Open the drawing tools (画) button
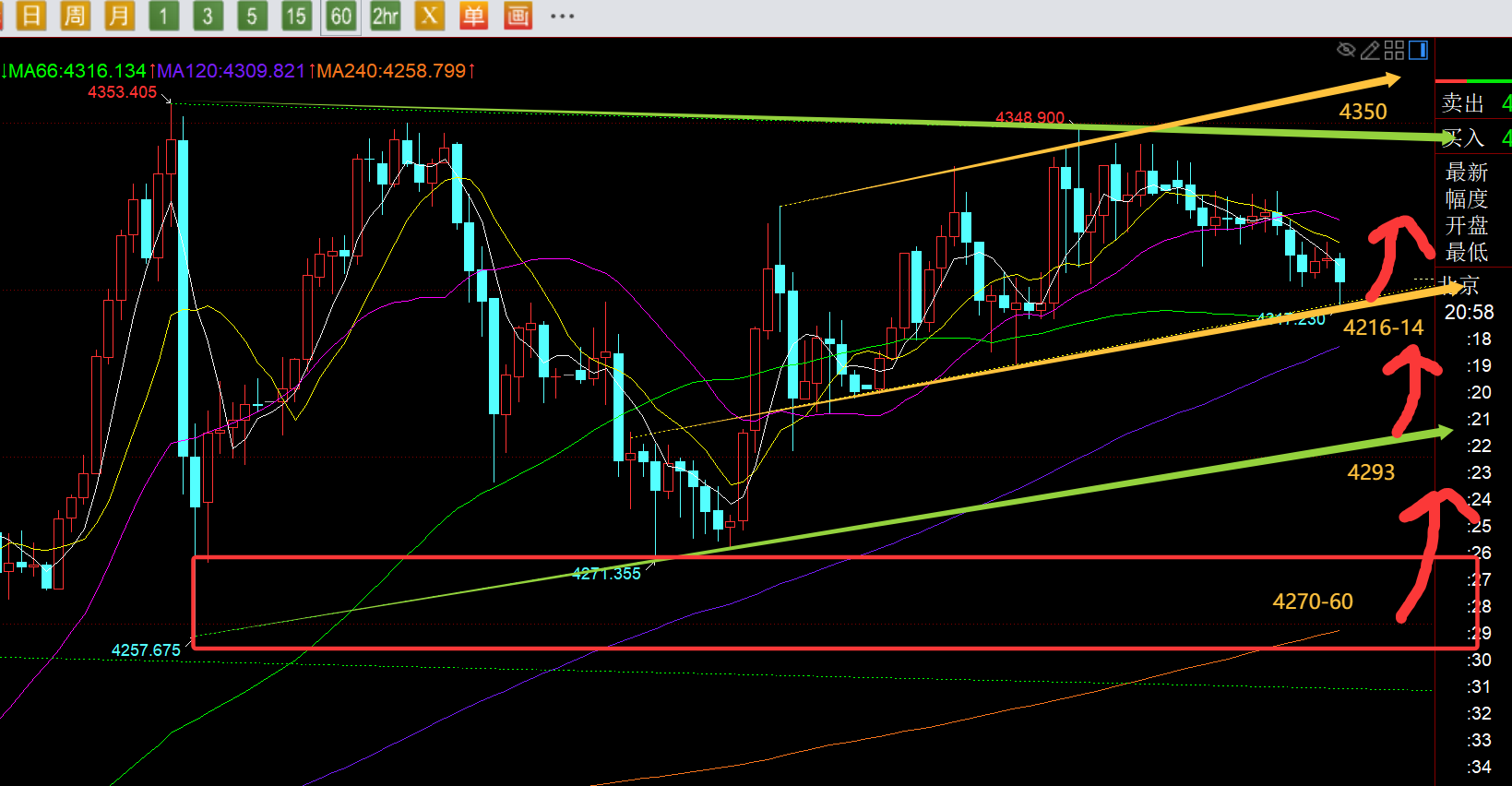The height and width of the screenshot is (786, 1512). coord(518,16)
